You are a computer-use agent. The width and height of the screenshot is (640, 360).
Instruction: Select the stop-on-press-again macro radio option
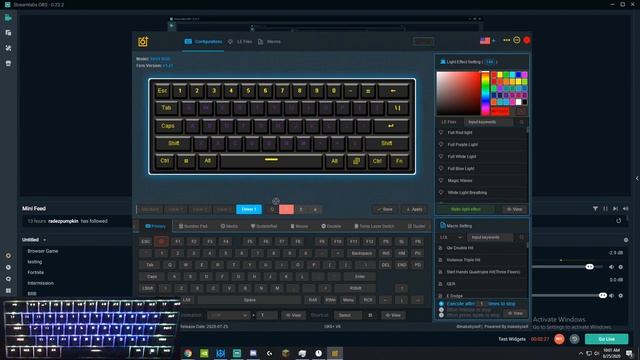[441, 315]
